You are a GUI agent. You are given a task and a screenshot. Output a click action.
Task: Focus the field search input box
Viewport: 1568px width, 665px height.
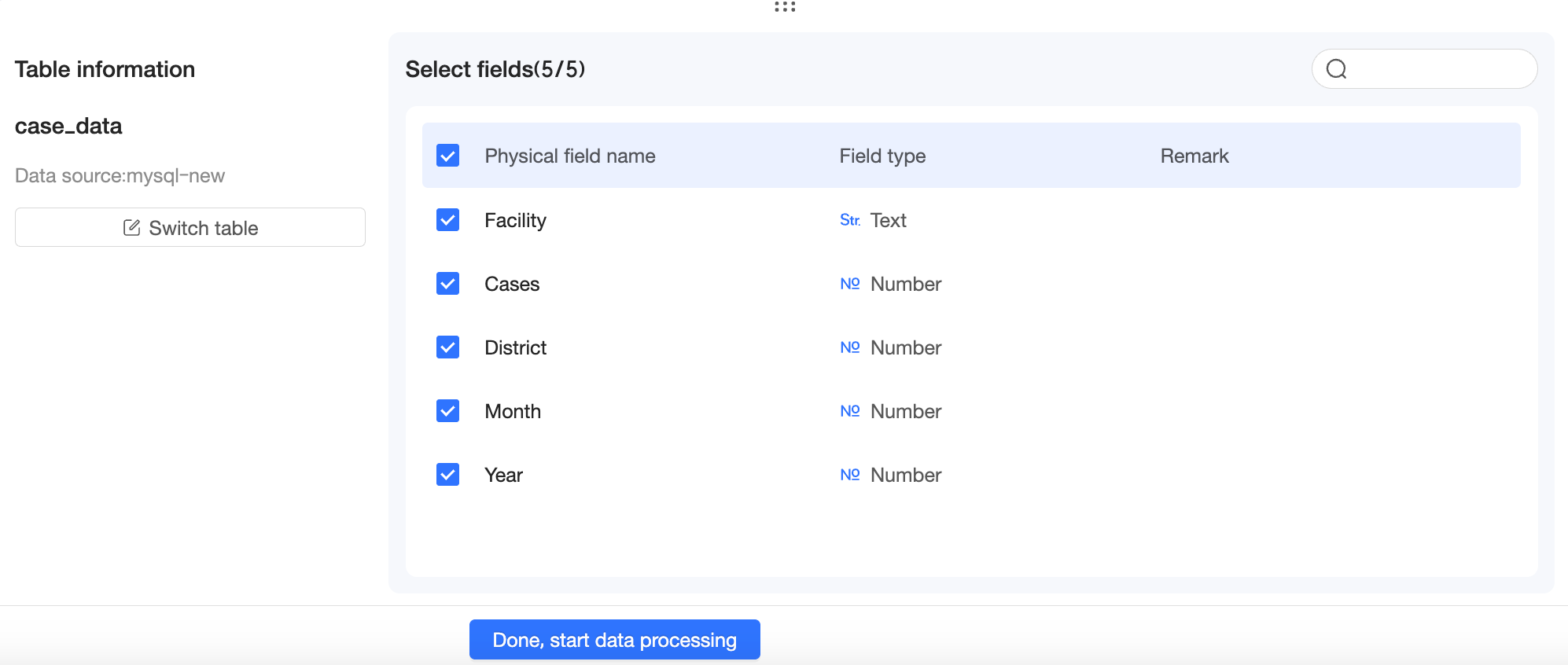pos(1424,69)
